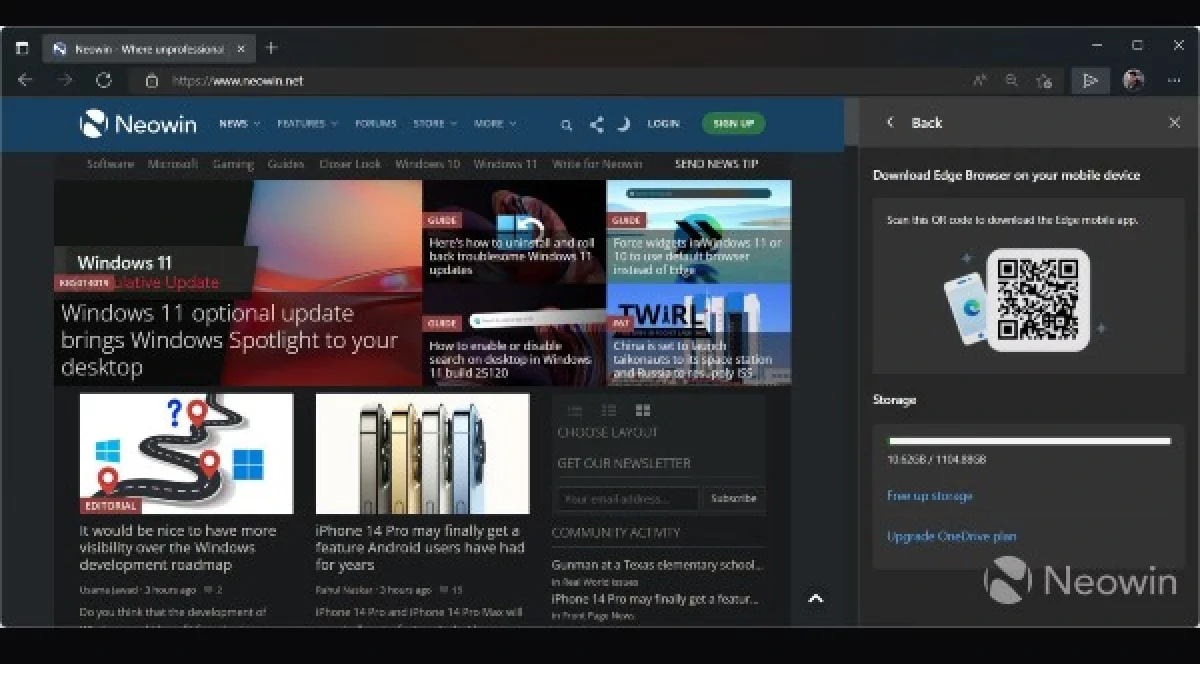Screen dimensions: 1200x675
Task: Open the Gaming category tab
Action: [x=233, y=164]
